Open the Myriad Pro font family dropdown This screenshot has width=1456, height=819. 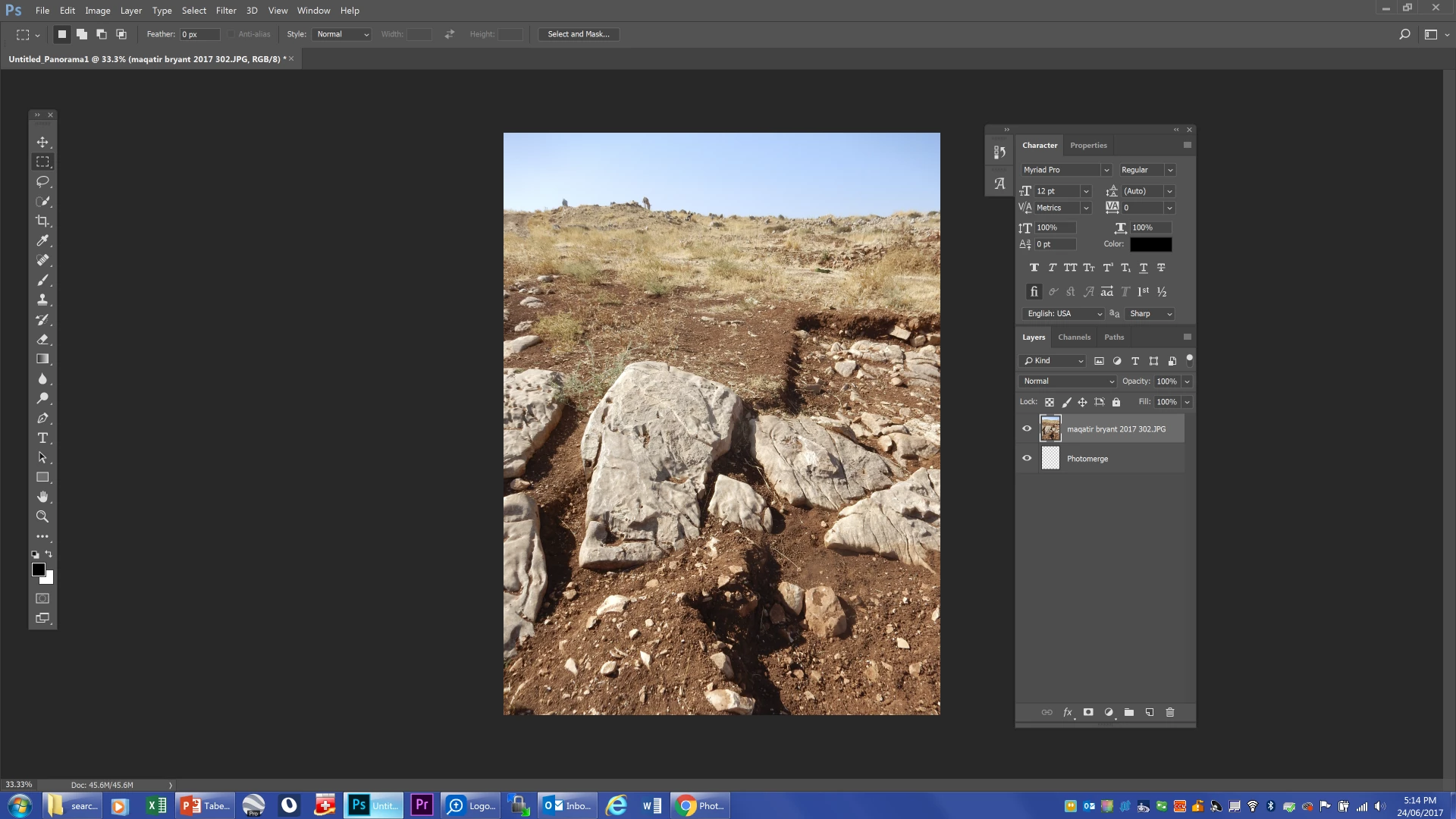[1065, 170]
